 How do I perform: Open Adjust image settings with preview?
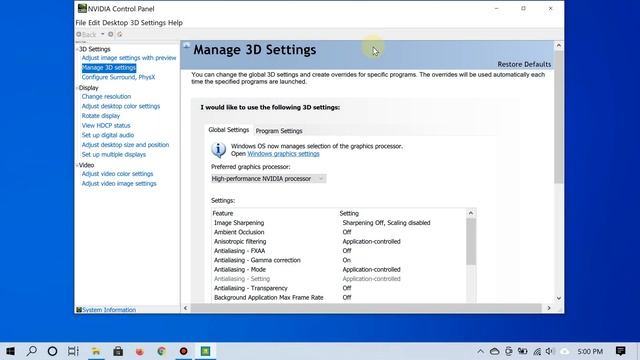[x=129, y=58]
